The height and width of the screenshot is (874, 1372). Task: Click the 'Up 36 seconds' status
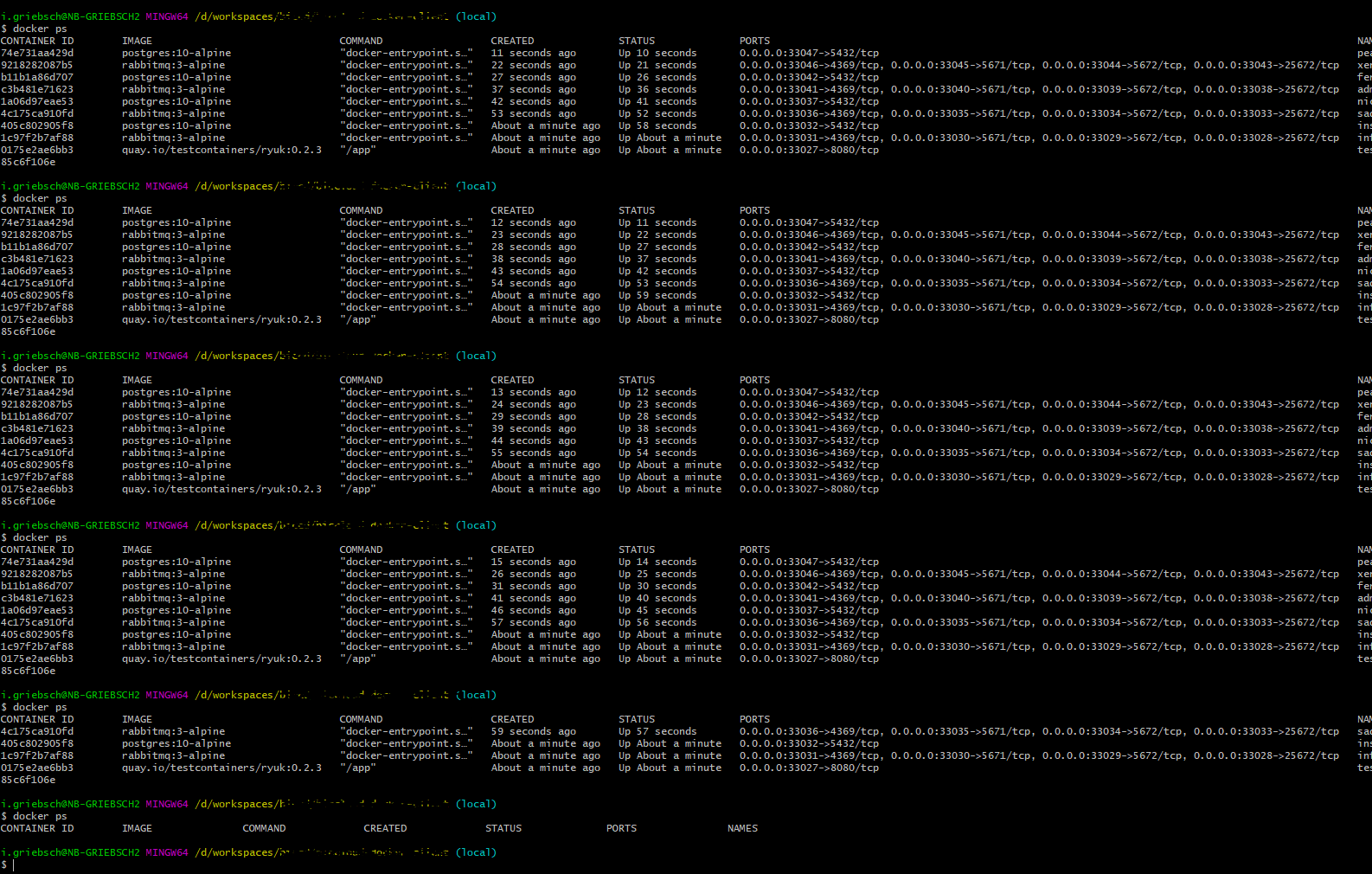[x=657, y=89]
